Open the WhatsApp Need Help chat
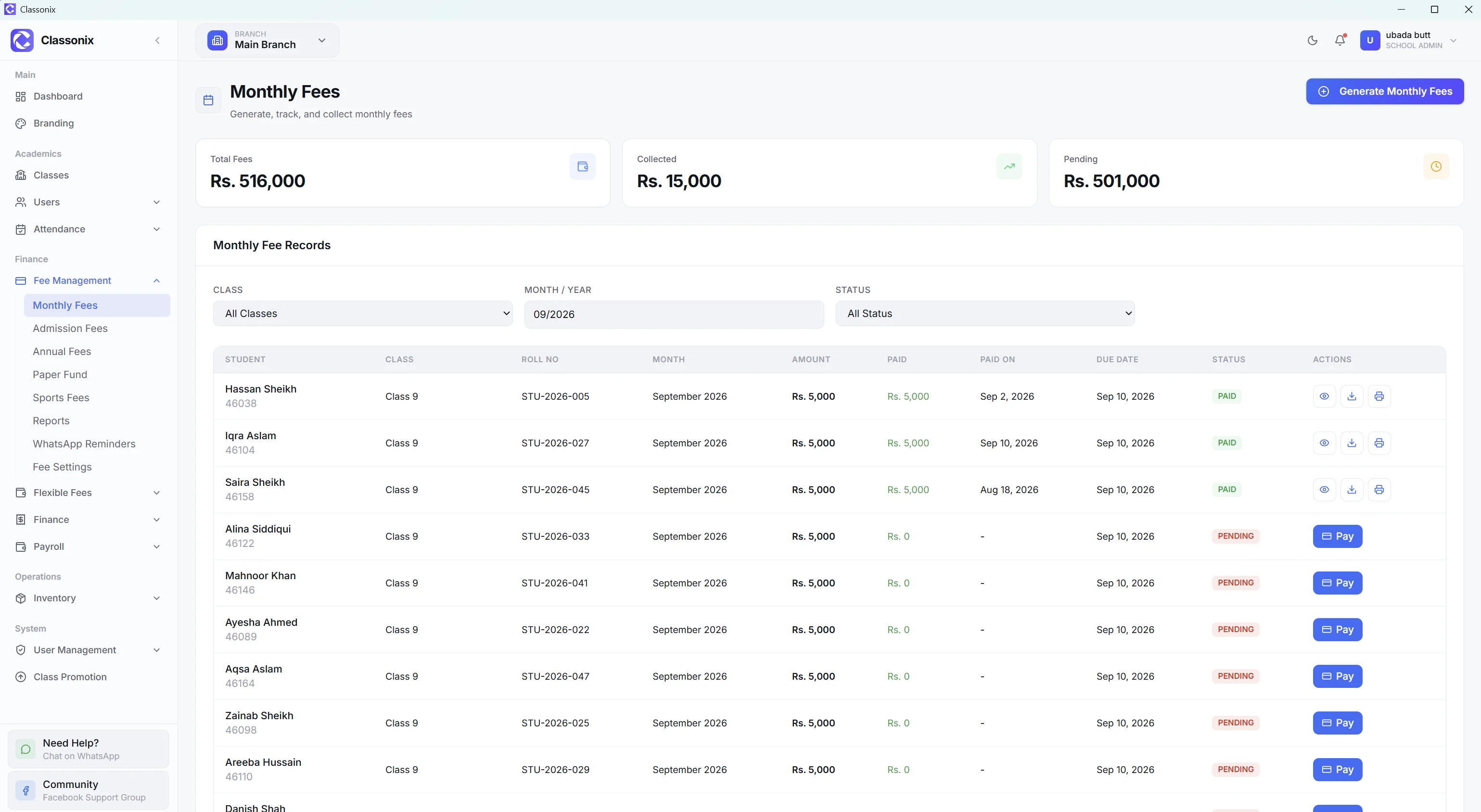The width and height of the screenshot is (1481, 812). [88, 749]
